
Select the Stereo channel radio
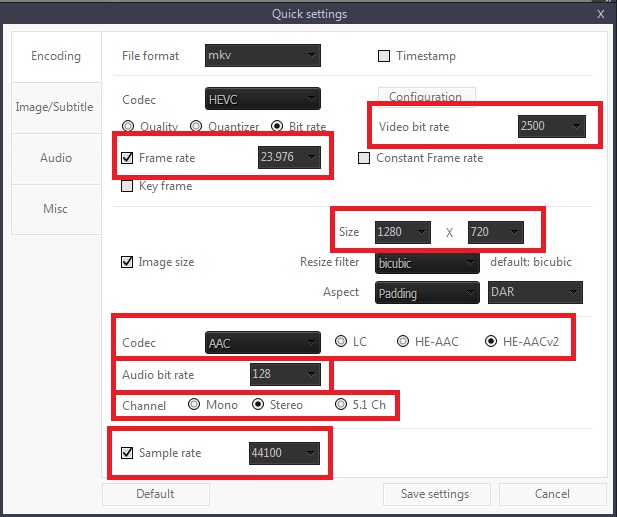(258, 404)
